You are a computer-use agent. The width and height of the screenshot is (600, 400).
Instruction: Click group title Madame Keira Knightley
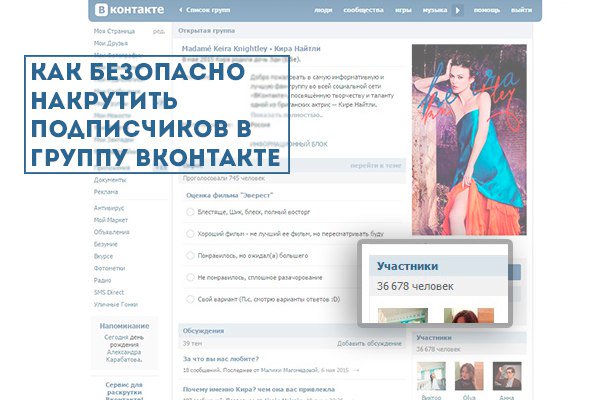[x=251, y=49]
